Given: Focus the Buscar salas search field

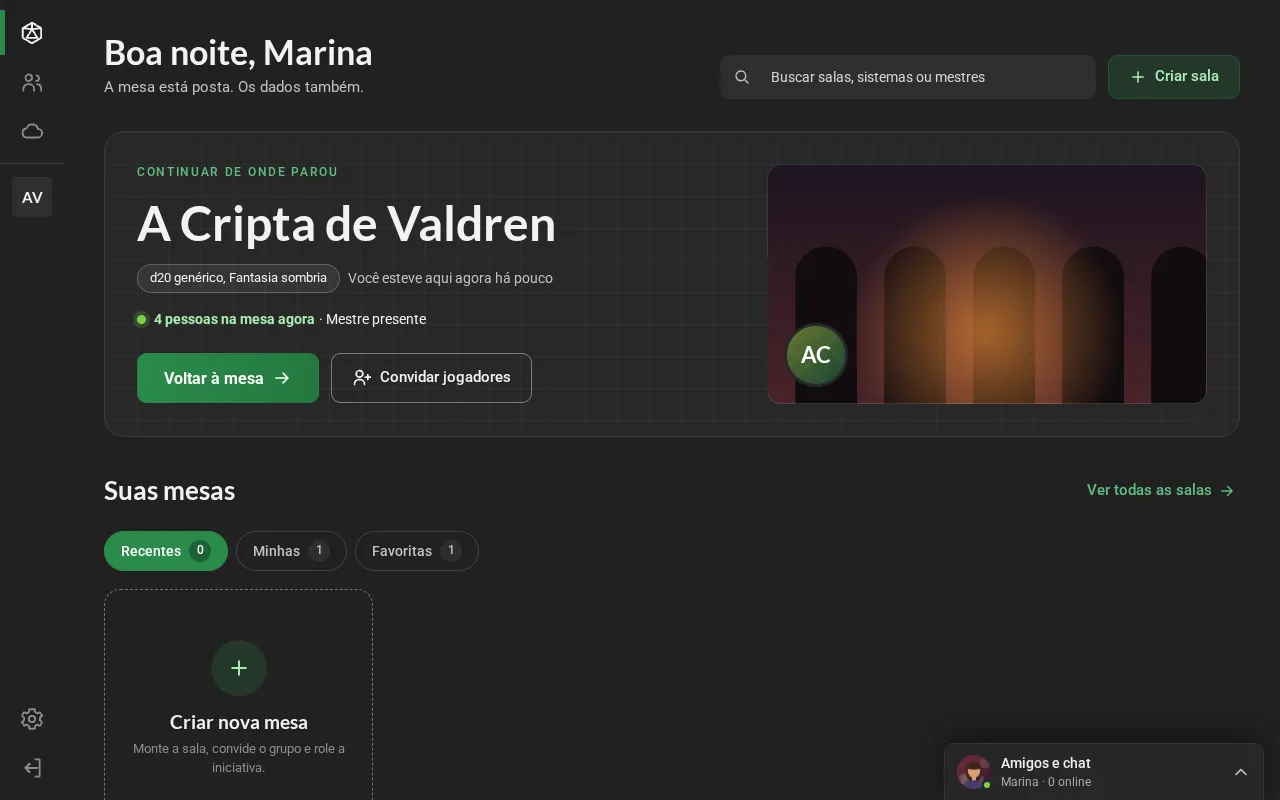Looking at the screenshot, I should 908,77.
